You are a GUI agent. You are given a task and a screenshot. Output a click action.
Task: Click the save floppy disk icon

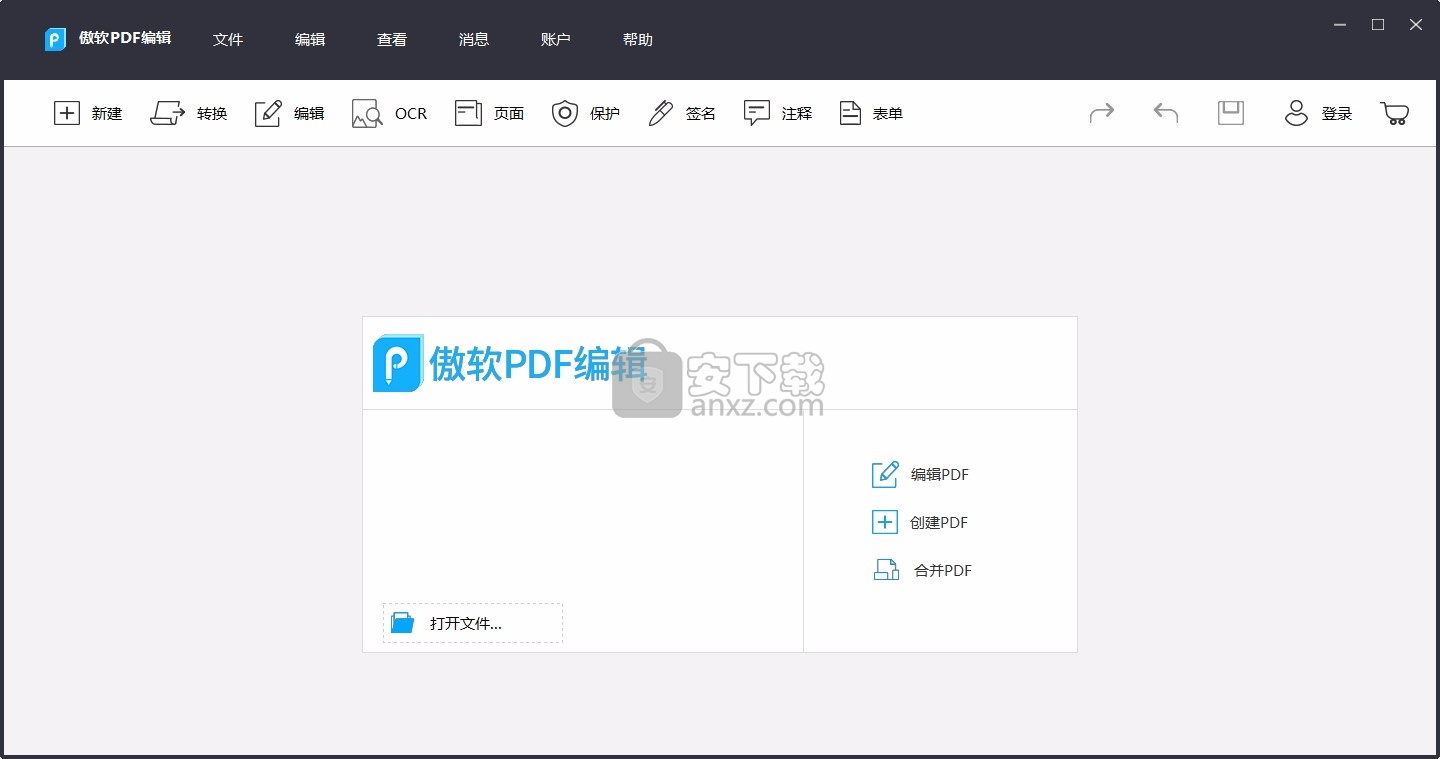click(x=1231, y=113)
